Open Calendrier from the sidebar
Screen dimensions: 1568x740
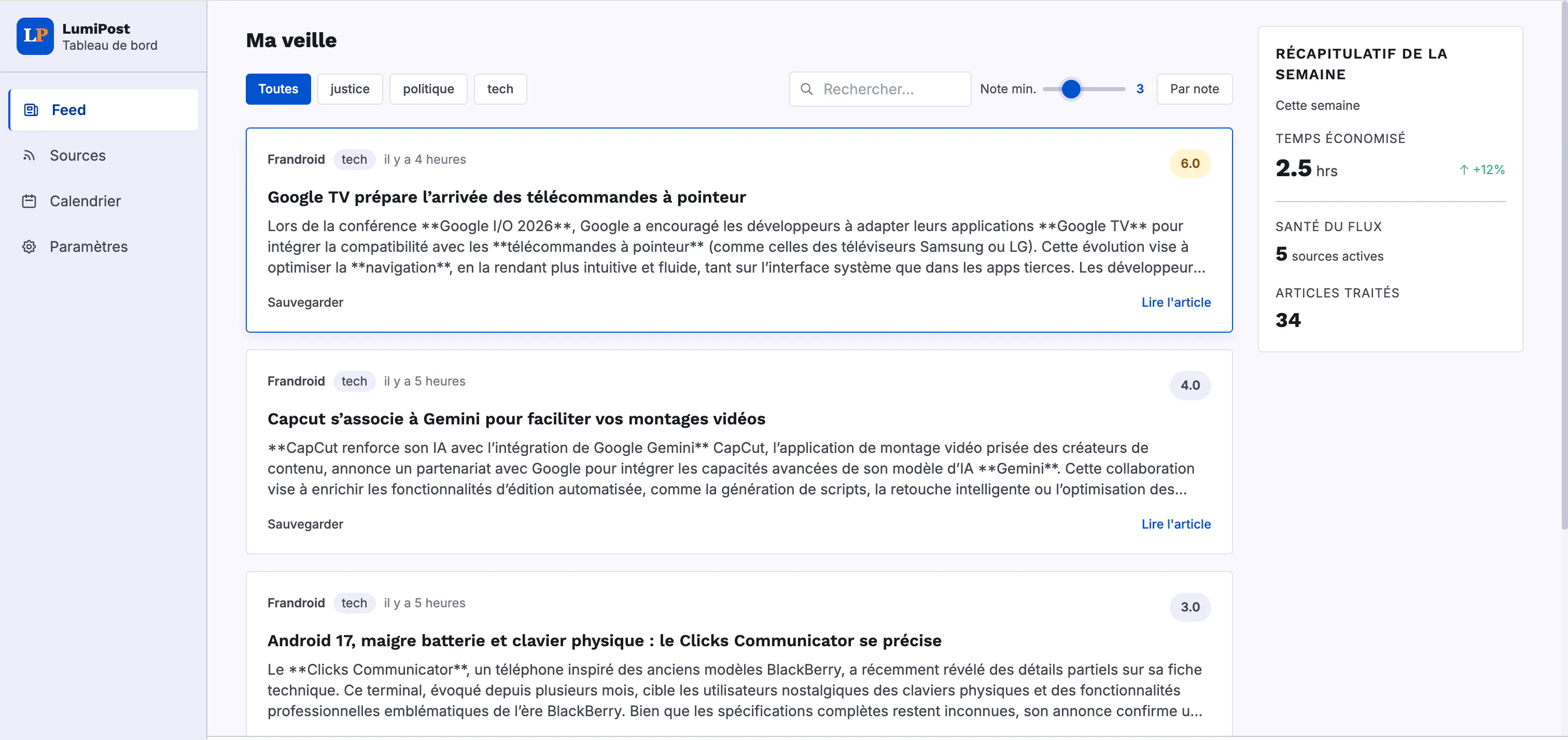click(104, 202)
